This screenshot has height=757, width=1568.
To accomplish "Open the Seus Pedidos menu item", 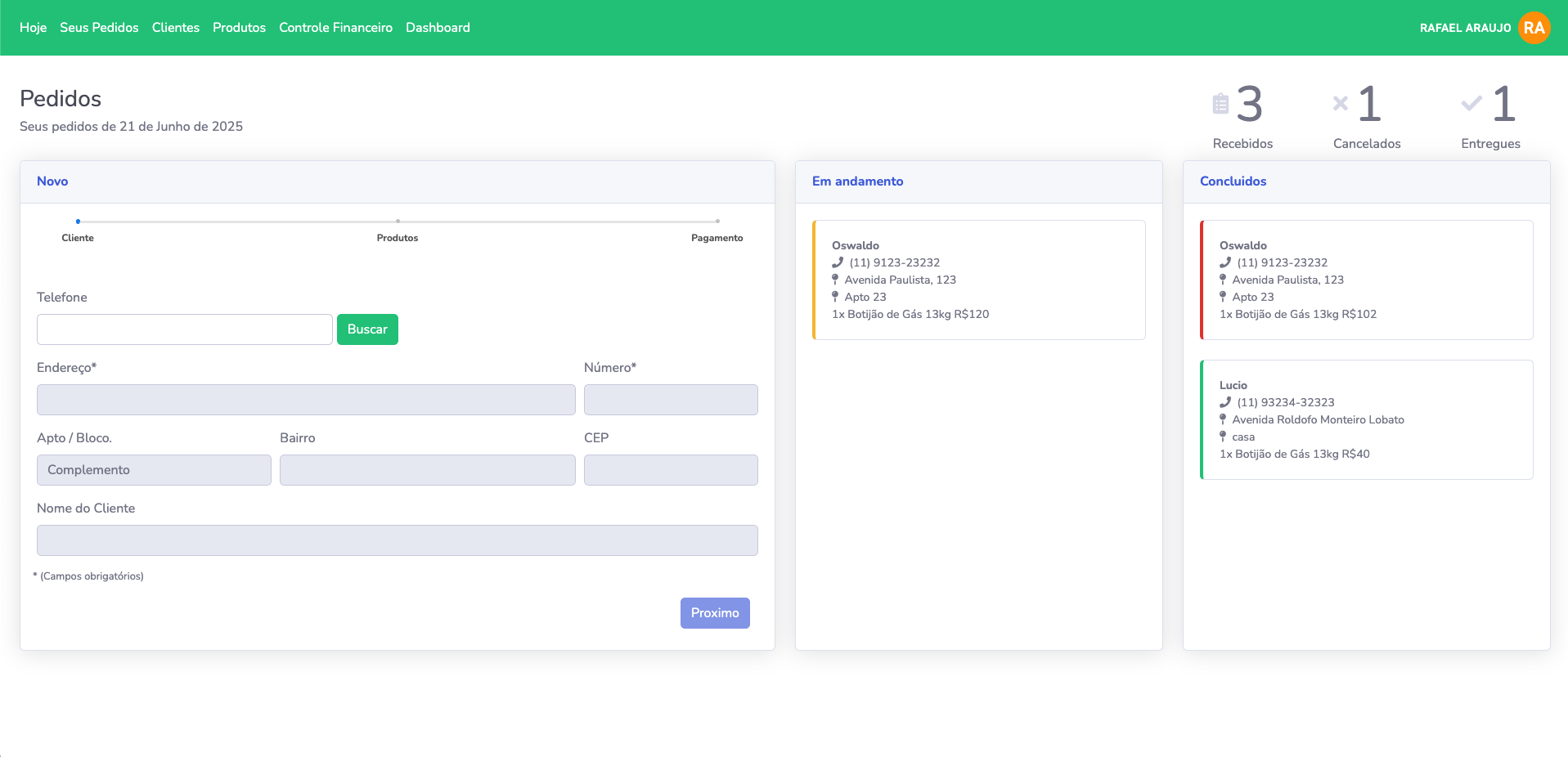I will click(99, 28).
